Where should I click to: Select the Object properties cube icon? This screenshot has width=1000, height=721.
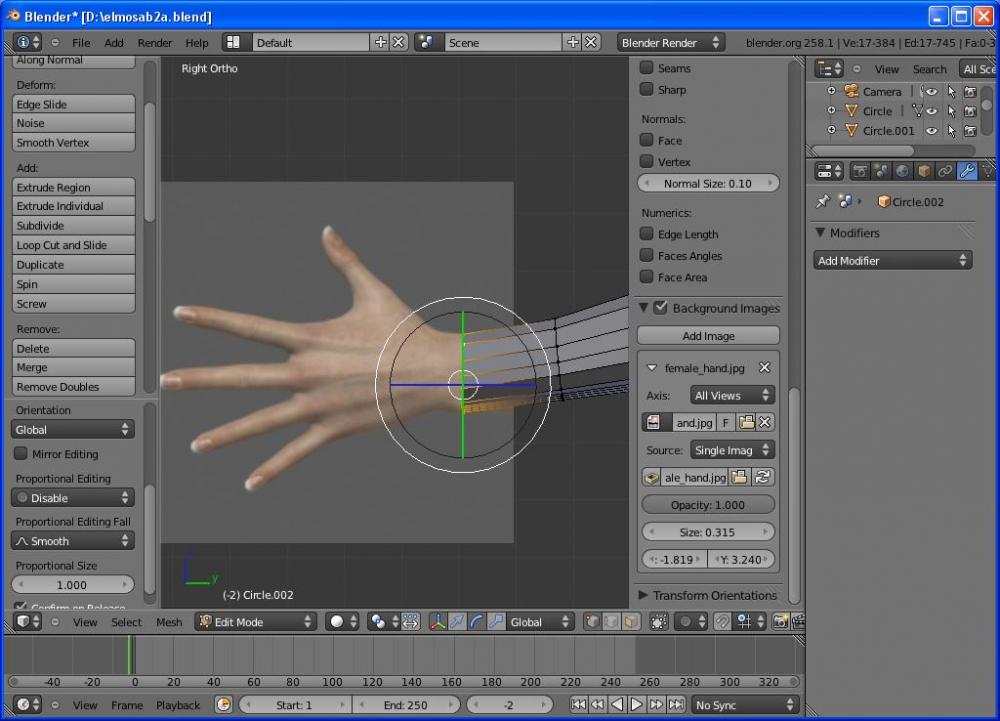point(924,171)
